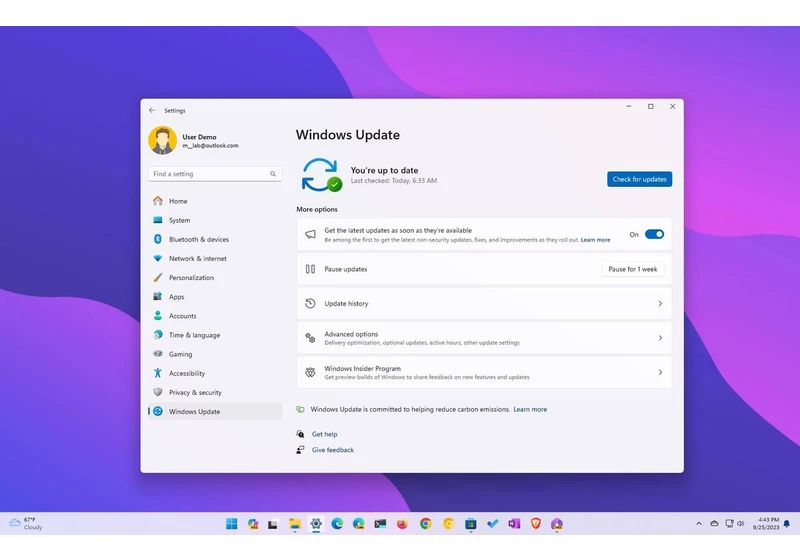The width and height of the screenshot is (800, 560).
Task: Open the Give feedback link
Action: (333, 450)
